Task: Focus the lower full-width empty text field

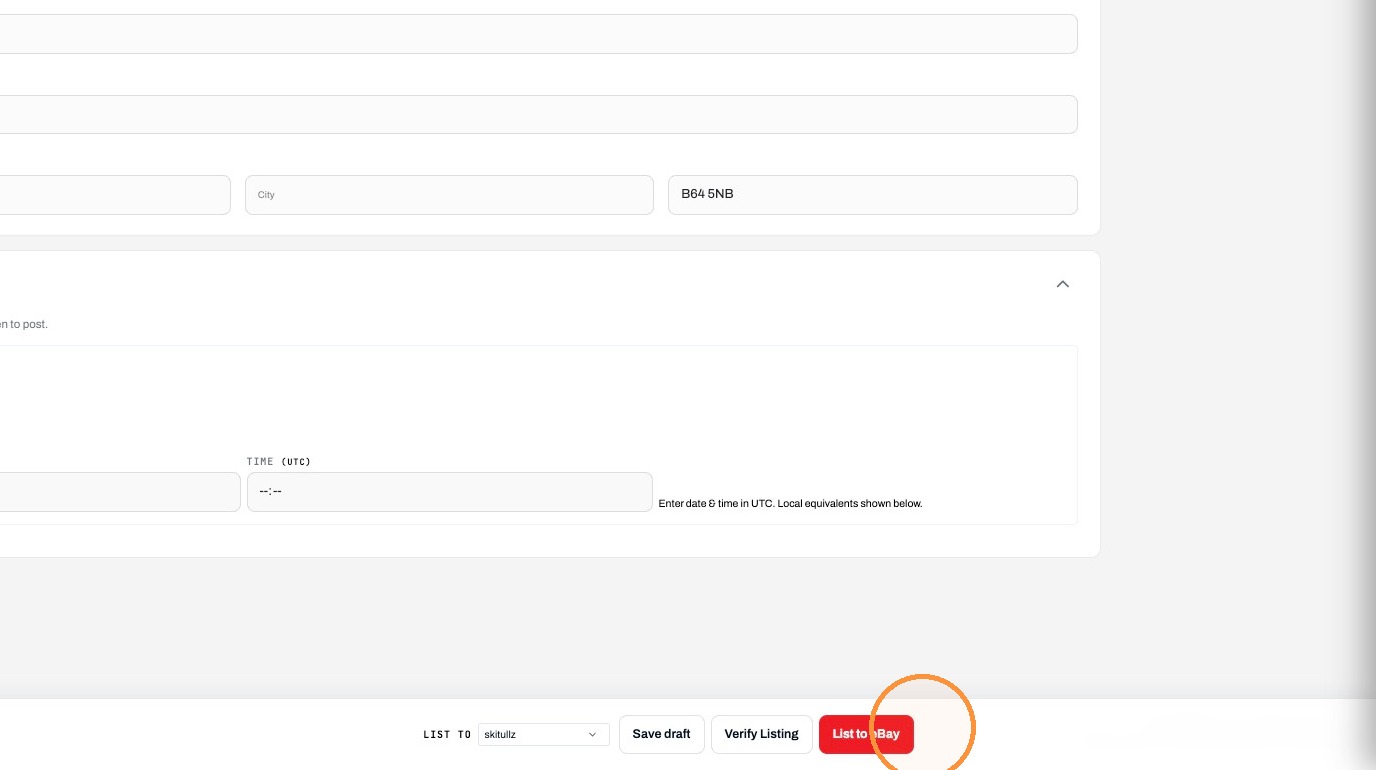Action: point(538,114)
